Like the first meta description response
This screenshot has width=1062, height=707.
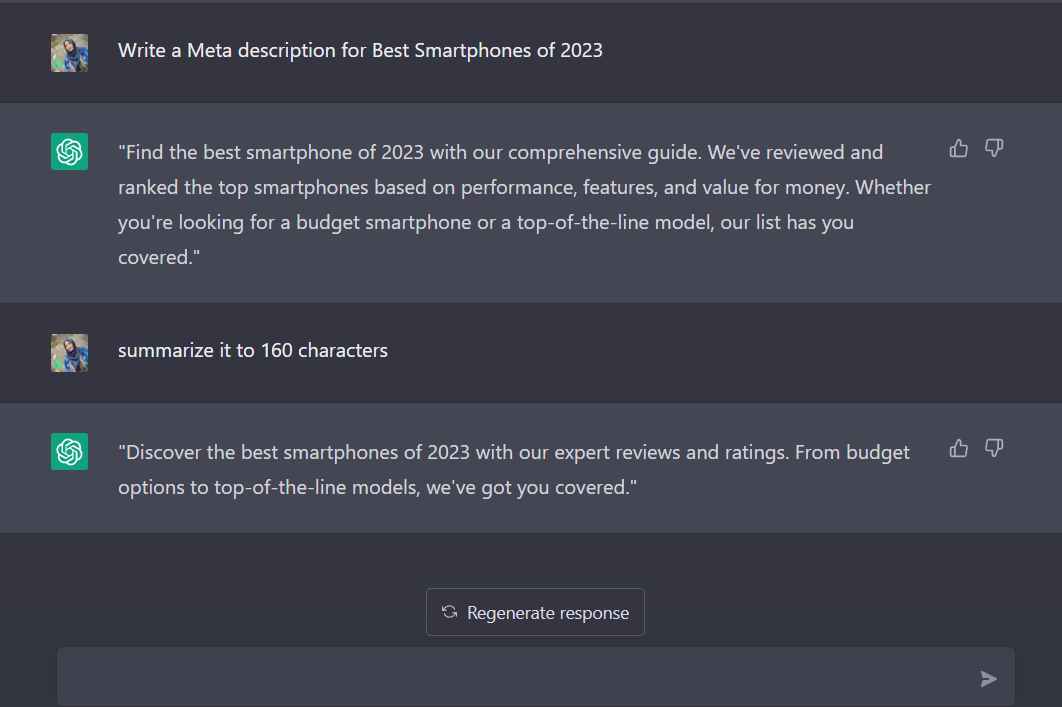pyautogui.click(x=959, y=149)
